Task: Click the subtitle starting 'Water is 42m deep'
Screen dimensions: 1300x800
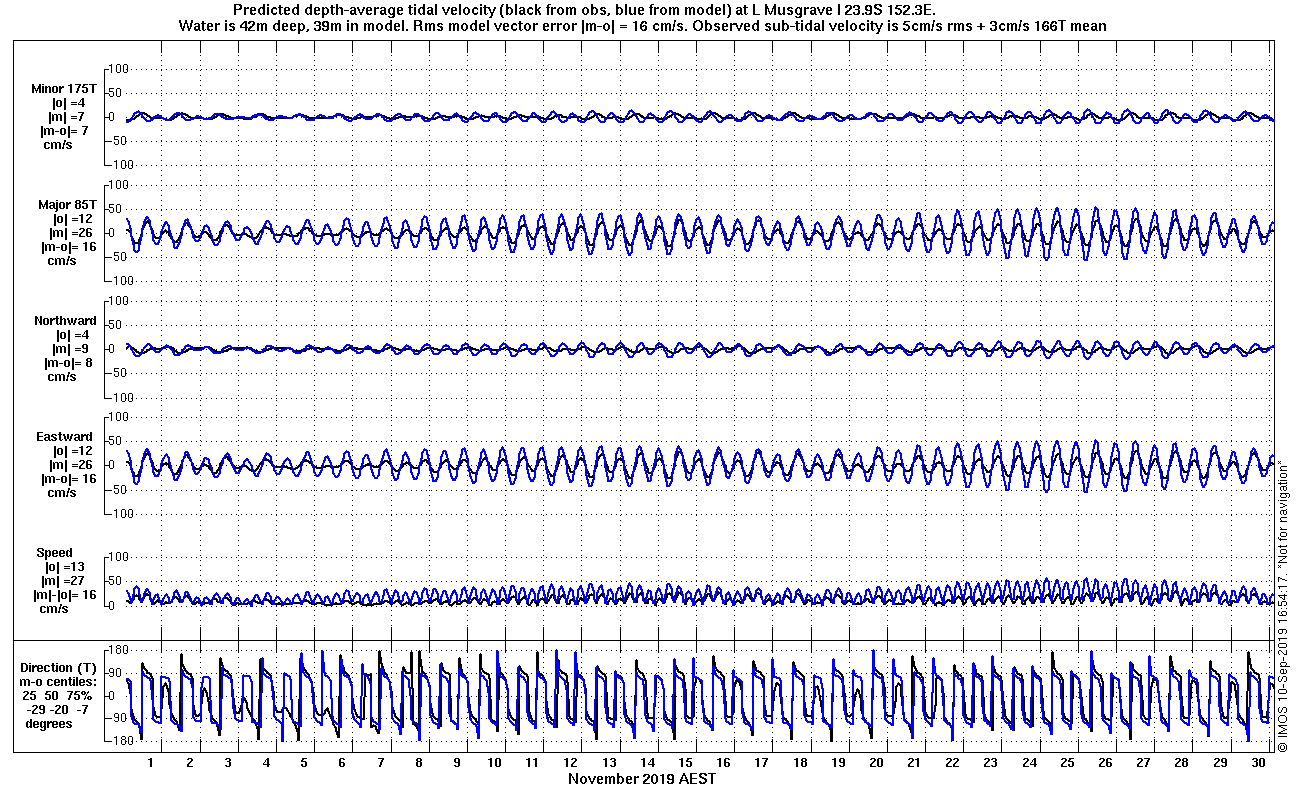Action: 642,26
